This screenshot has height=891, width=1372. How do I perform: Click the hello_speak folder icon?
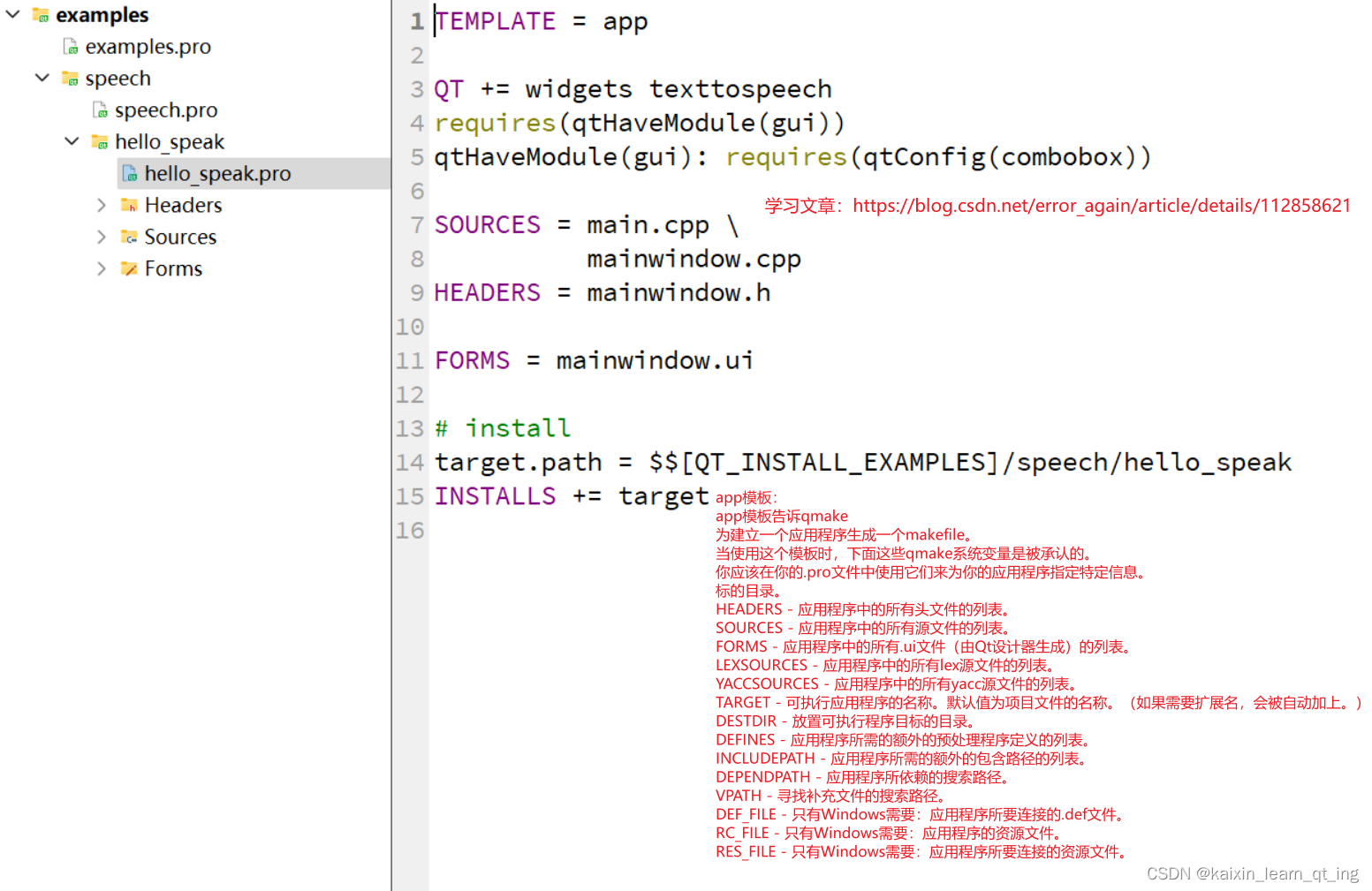click(100, 141)
